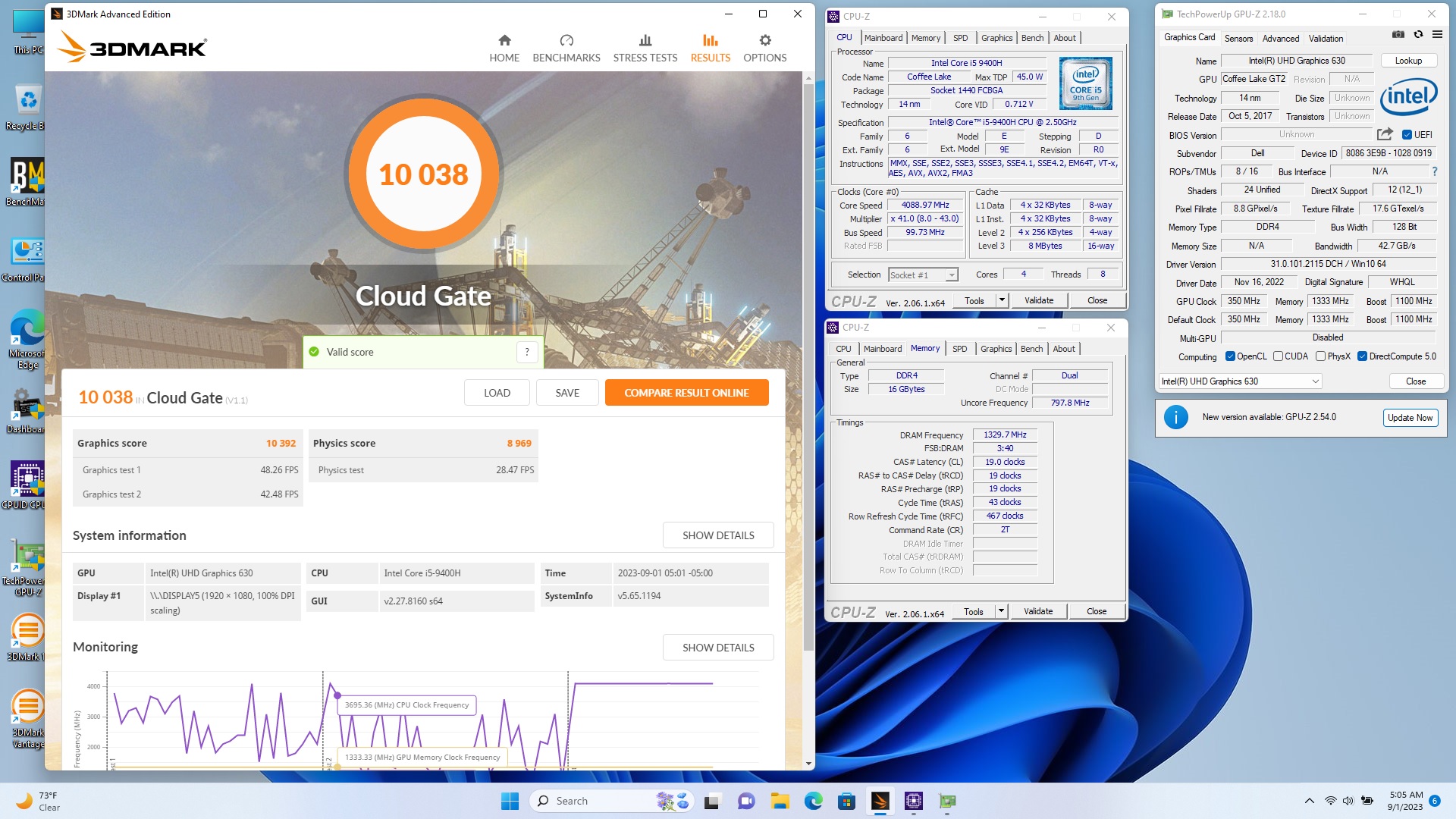Switch to Mainboard tab in upper CPU-Z

pos(883,38)
